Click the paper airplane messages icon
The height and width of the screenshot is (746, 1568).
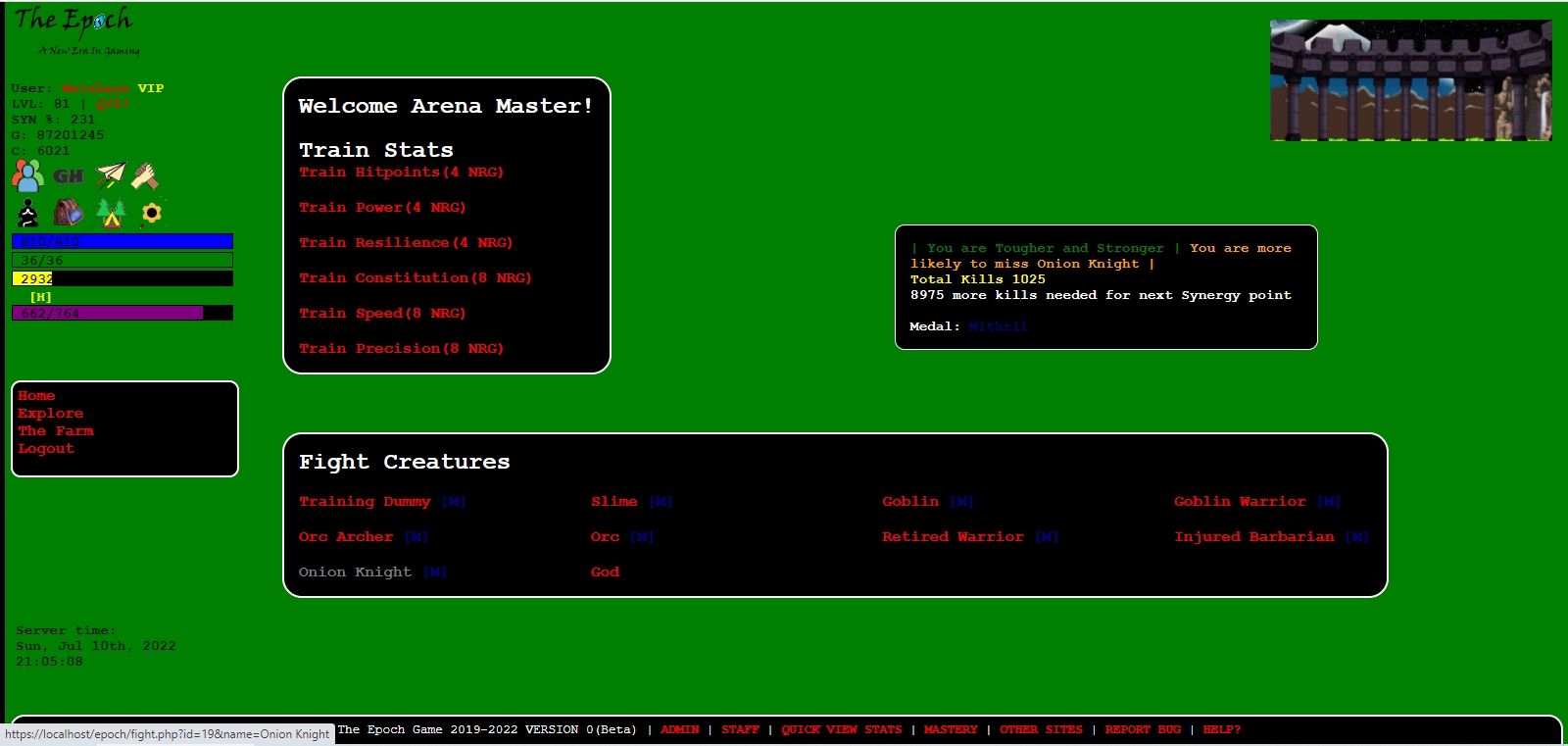click(x=111, y=175)
